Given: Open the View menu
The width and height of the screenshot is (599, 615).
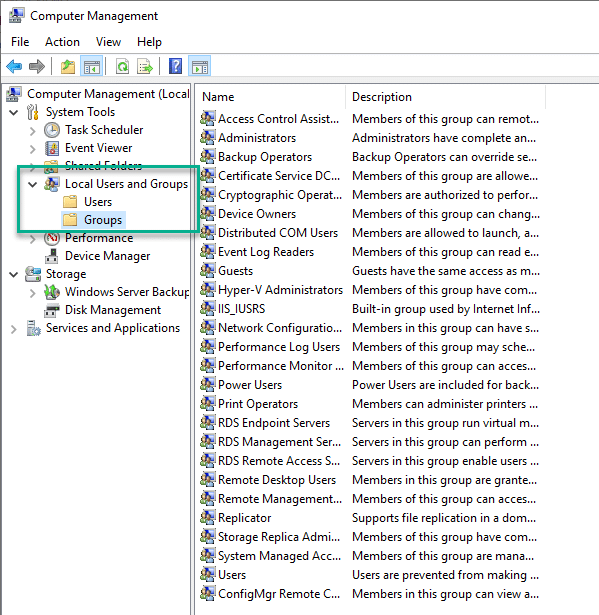Looking at the screenshot, I should click(108, 42).
